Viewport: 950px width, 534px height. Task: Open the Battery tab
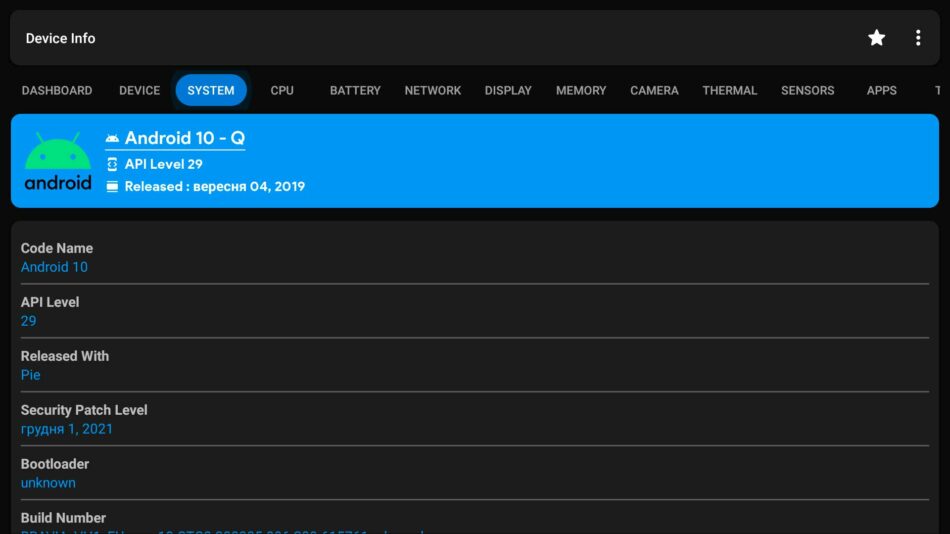point(355,90)
